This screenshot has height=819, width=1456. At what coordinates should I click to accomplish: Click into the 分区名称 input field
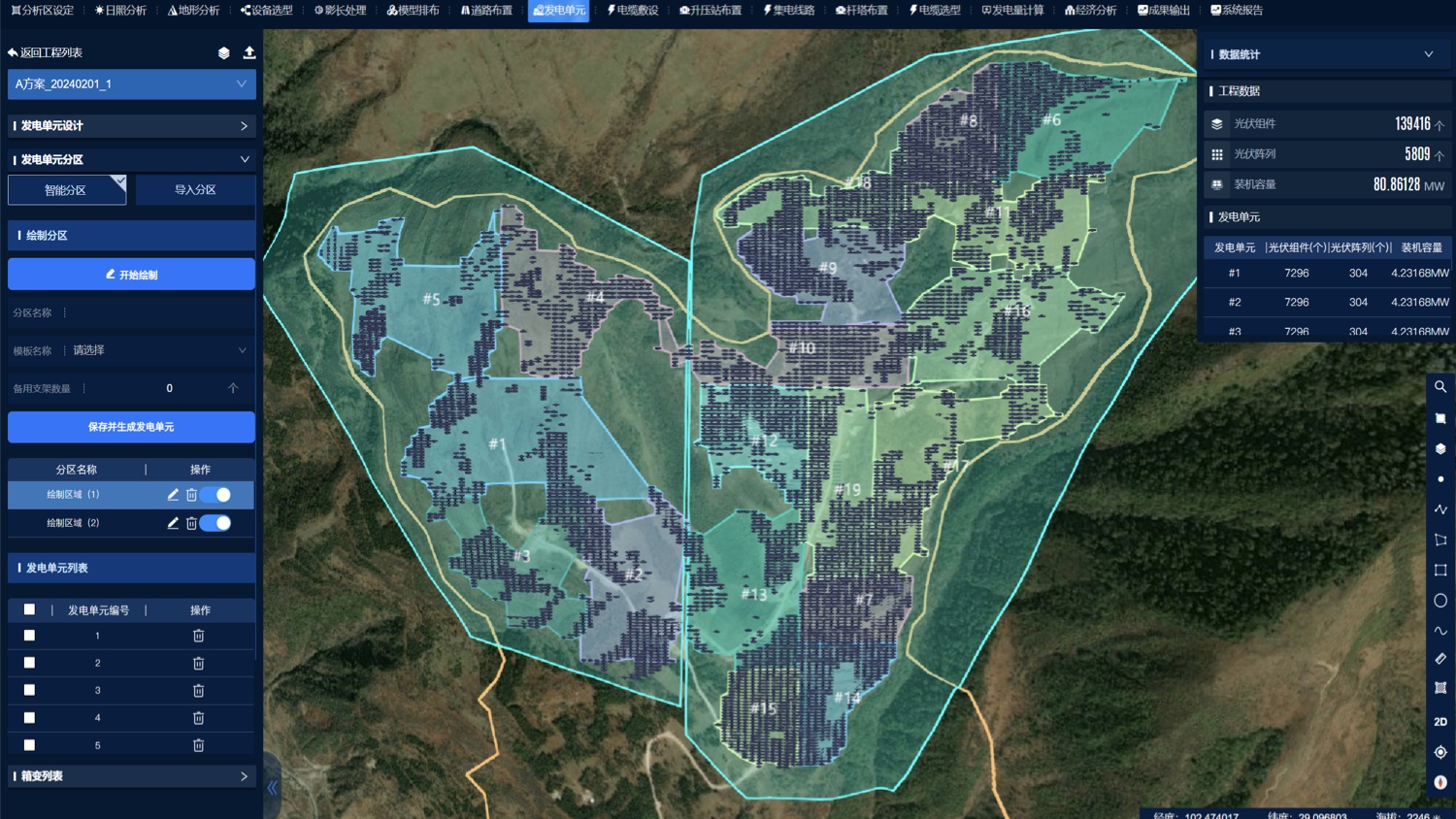click(x=159, y=312)
